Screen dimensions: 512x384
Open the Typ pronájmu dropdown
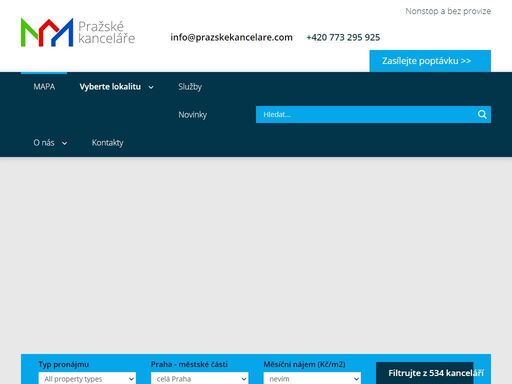coord(87,379)
